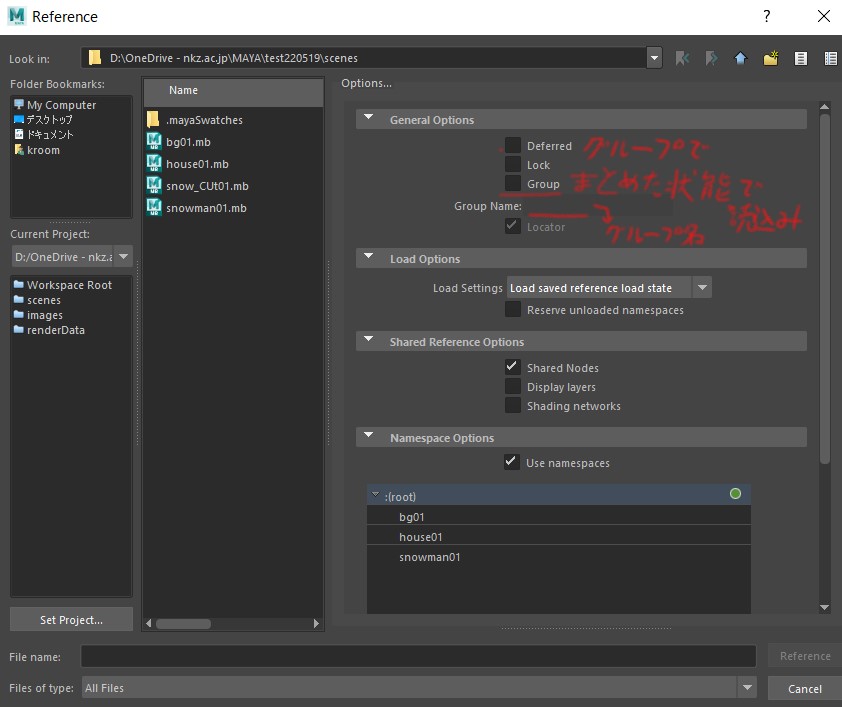
Task: Collapse the Load Options section
Action: [x=368, y=256]
